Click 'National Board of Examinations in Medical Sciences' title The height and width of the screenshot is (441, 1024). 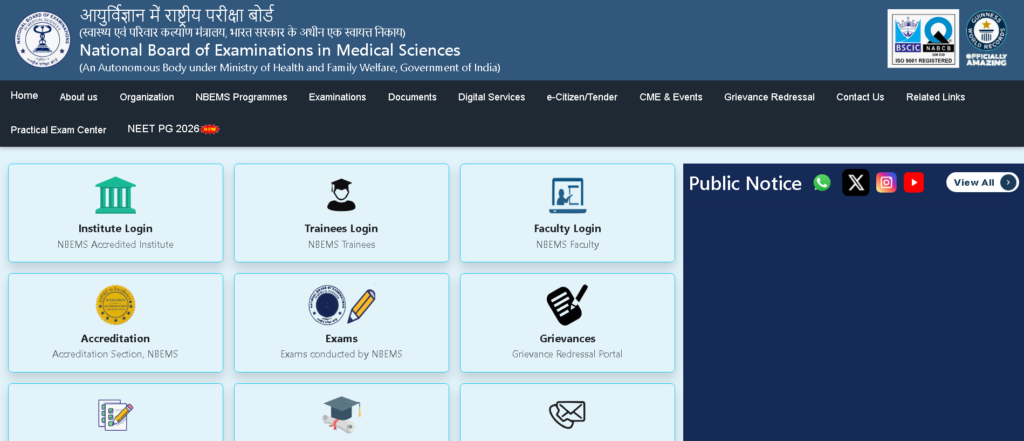click(270, 50)
